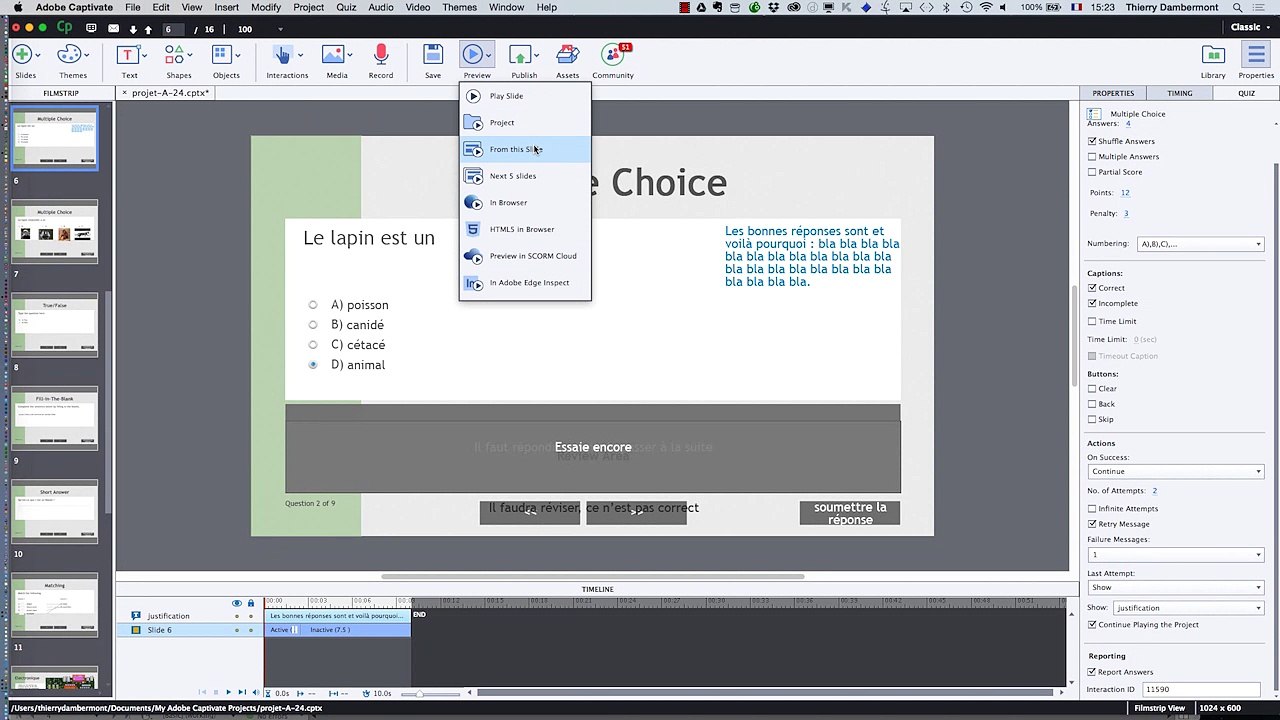Enable the Multiple Answers checkbox
Viewport: 1280px width, 720px height.
click(x=1092, y=156)
